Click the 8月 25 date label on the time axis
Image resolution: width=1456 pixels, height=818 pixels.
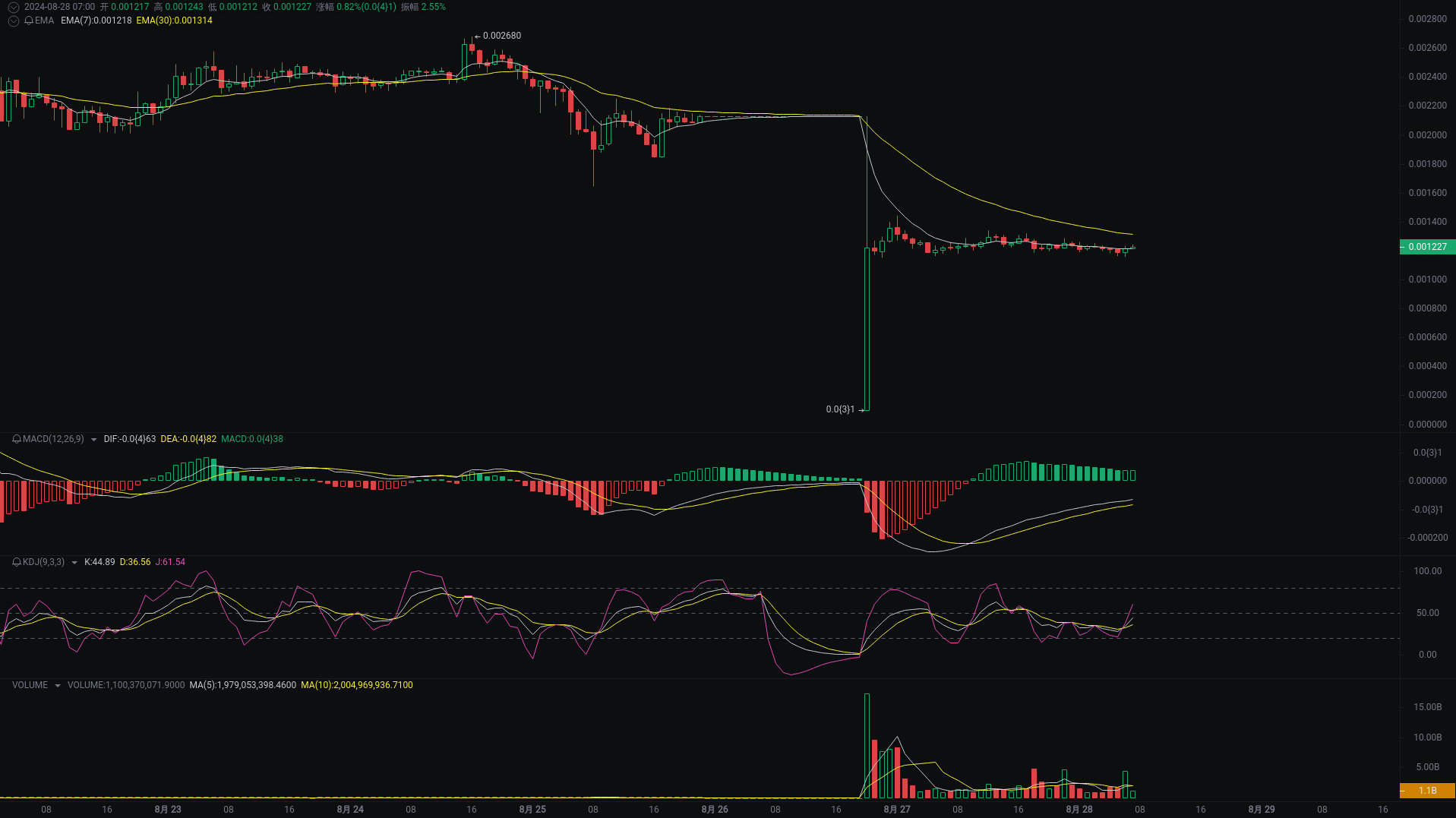coord(532,810)
